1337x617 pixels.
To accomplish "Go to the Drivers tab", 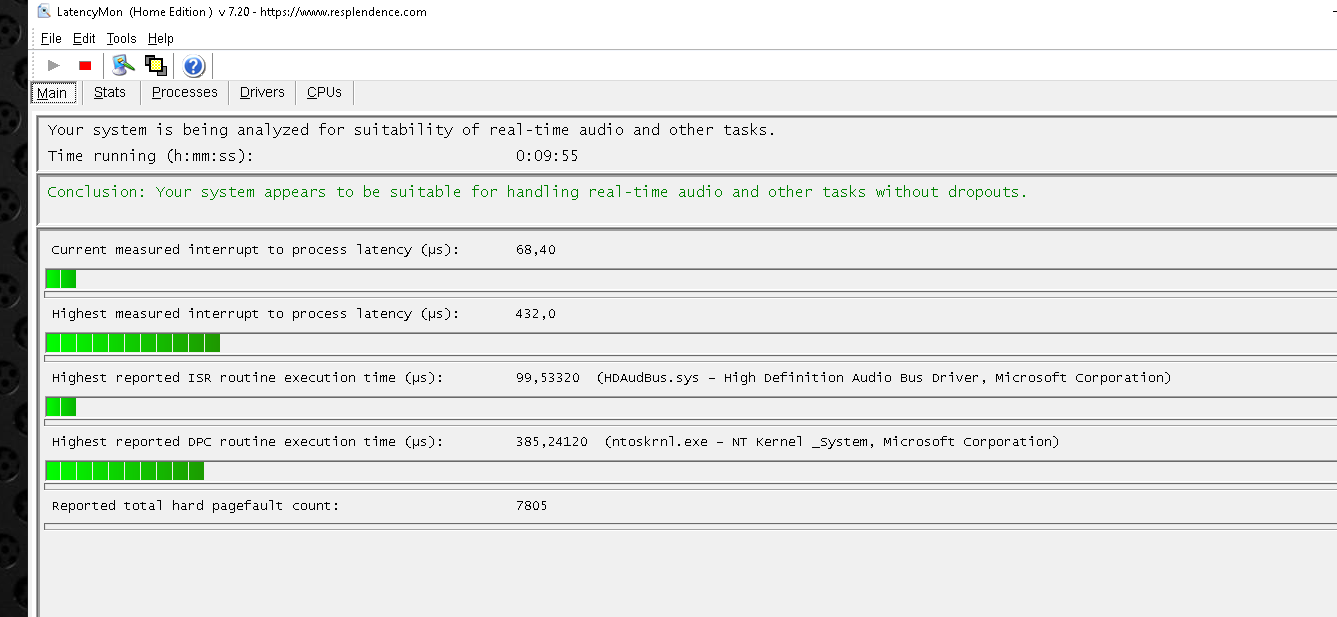I will [x=262, y=92].
